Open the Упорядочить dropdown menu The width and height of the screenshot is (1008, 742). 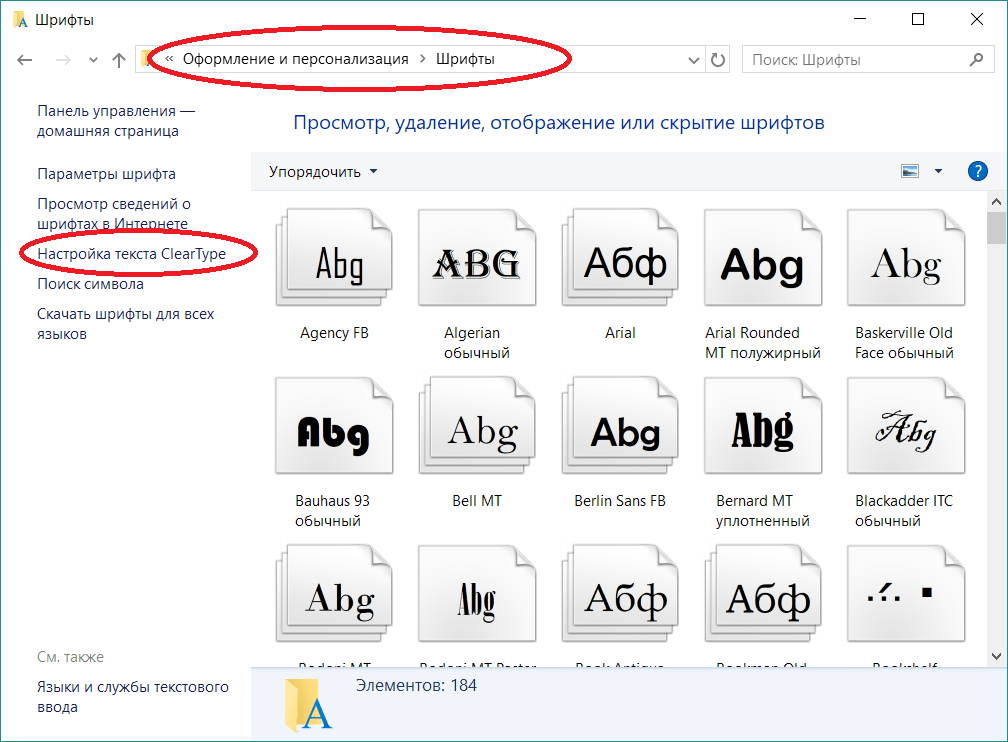pos(323,171)
